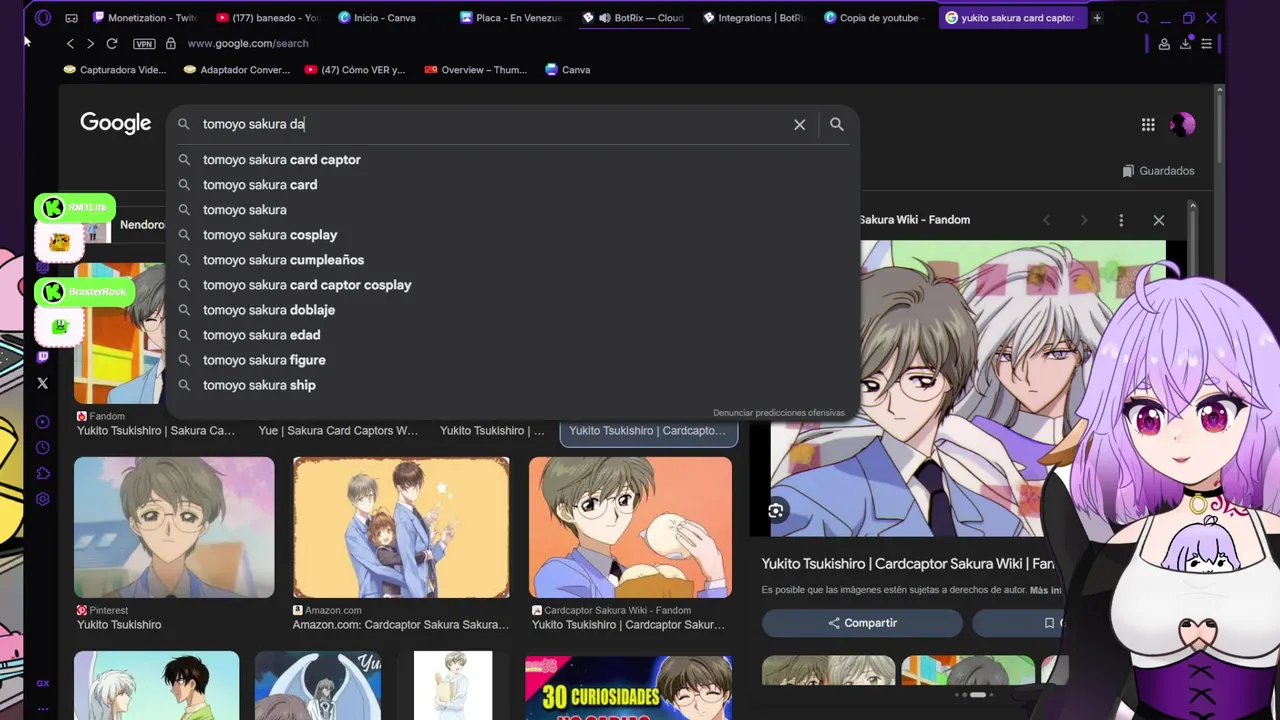Open the Pinterest Yukito Tsukishiro image result
Viewport: 1280px width, 720px height.
pyautogui.click(x=174, y=527)
